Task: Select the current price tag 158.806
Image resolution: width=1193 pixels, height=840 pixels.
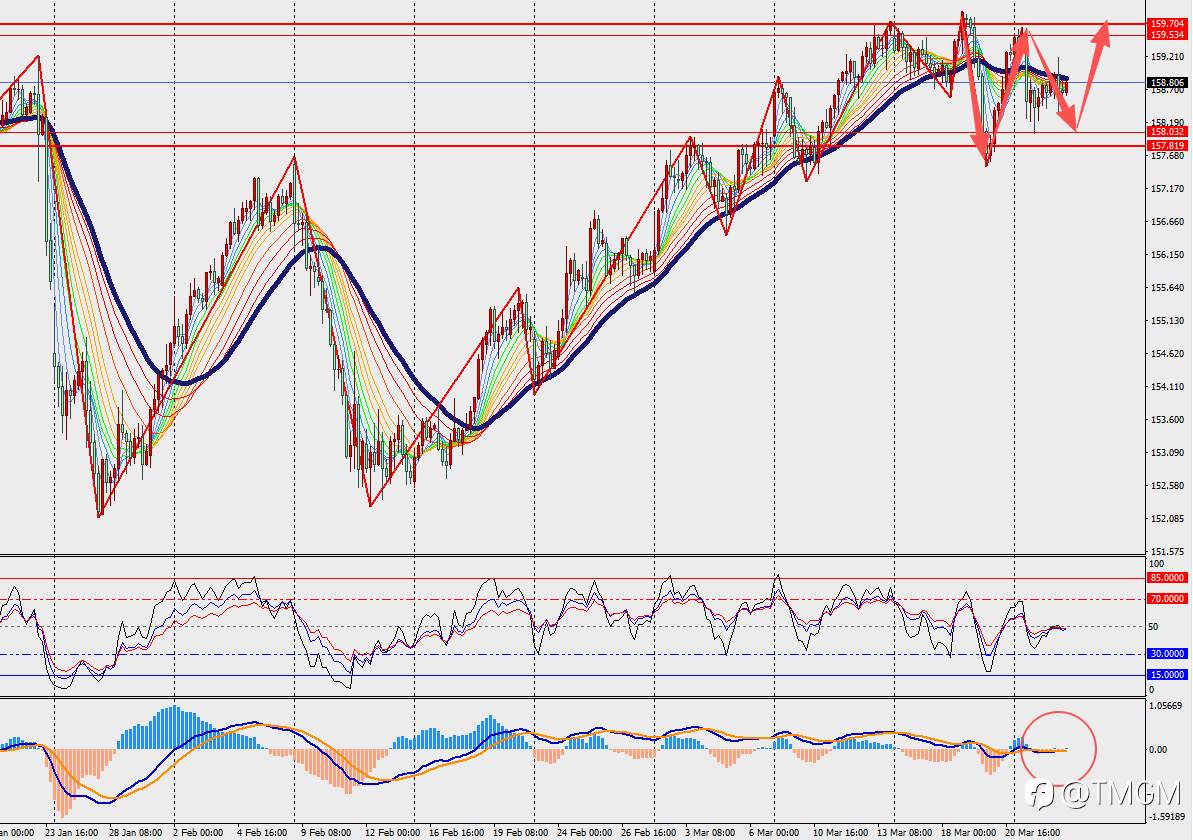Action: (x=1167, y=82)
